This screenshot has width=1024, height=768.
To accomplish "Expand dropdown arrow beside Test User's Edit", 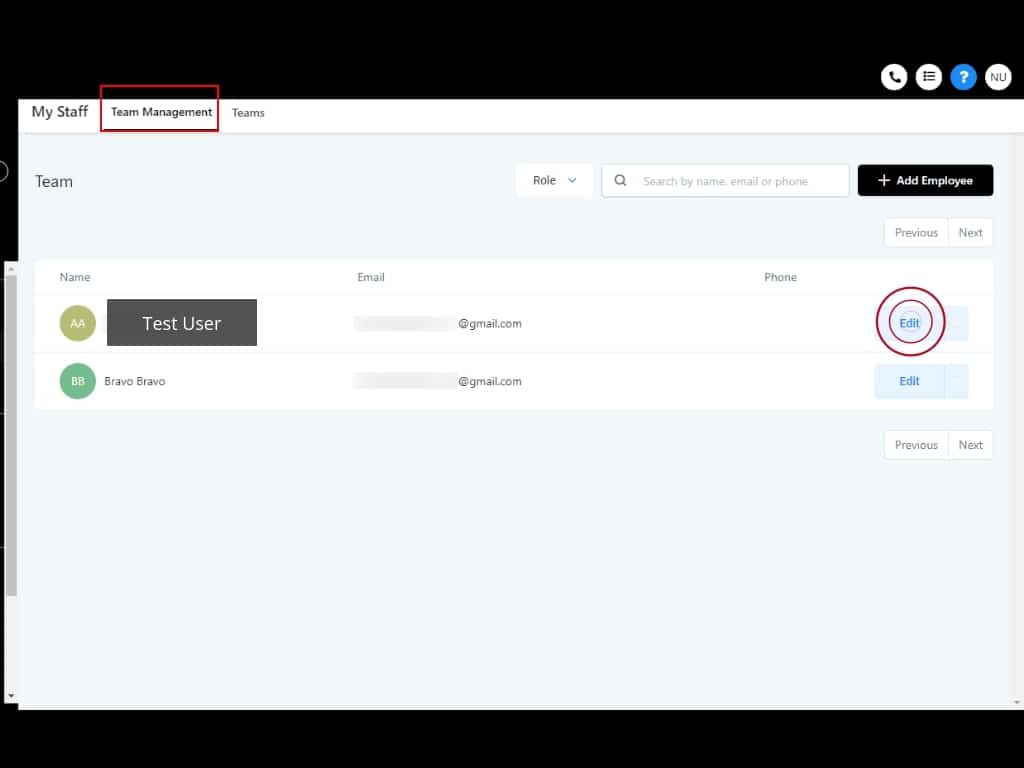I will click(x=957, y=323).
